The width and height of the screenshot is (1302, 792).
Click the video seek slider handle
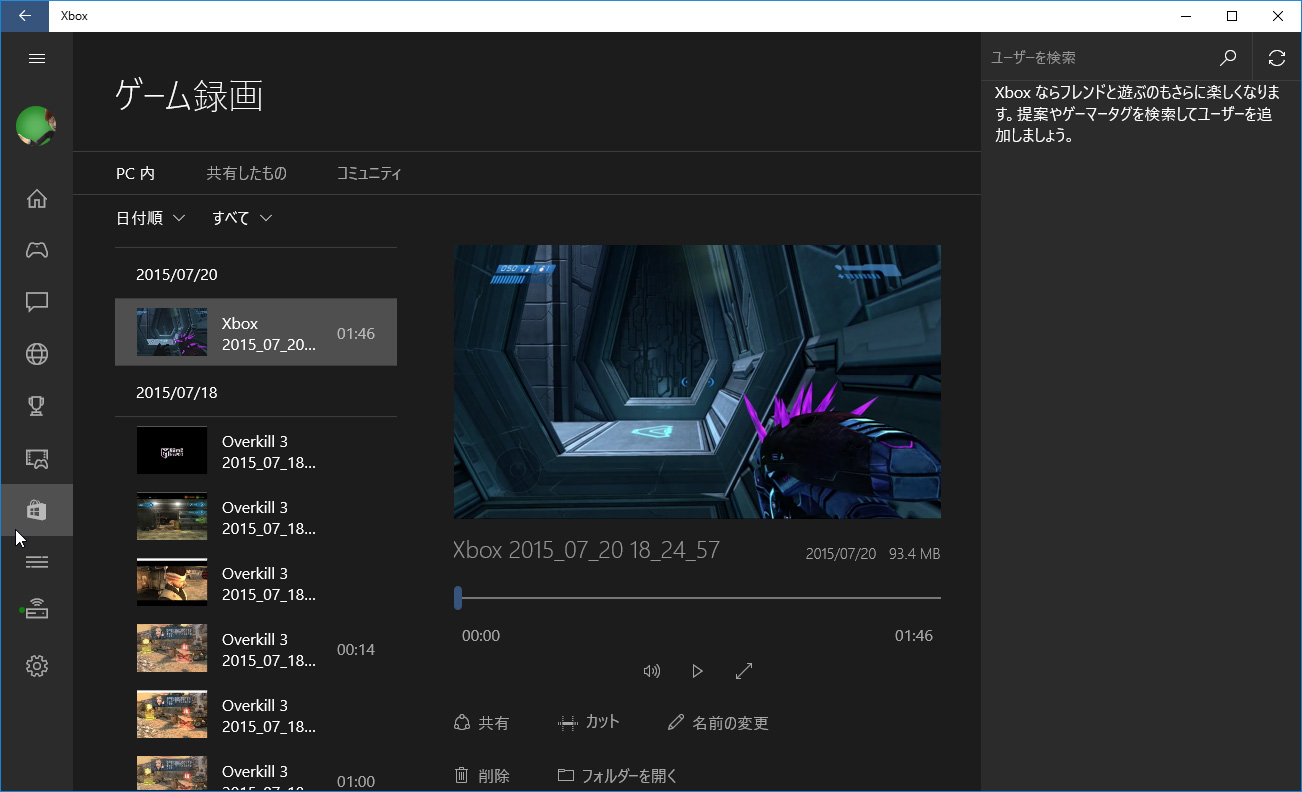458,598
